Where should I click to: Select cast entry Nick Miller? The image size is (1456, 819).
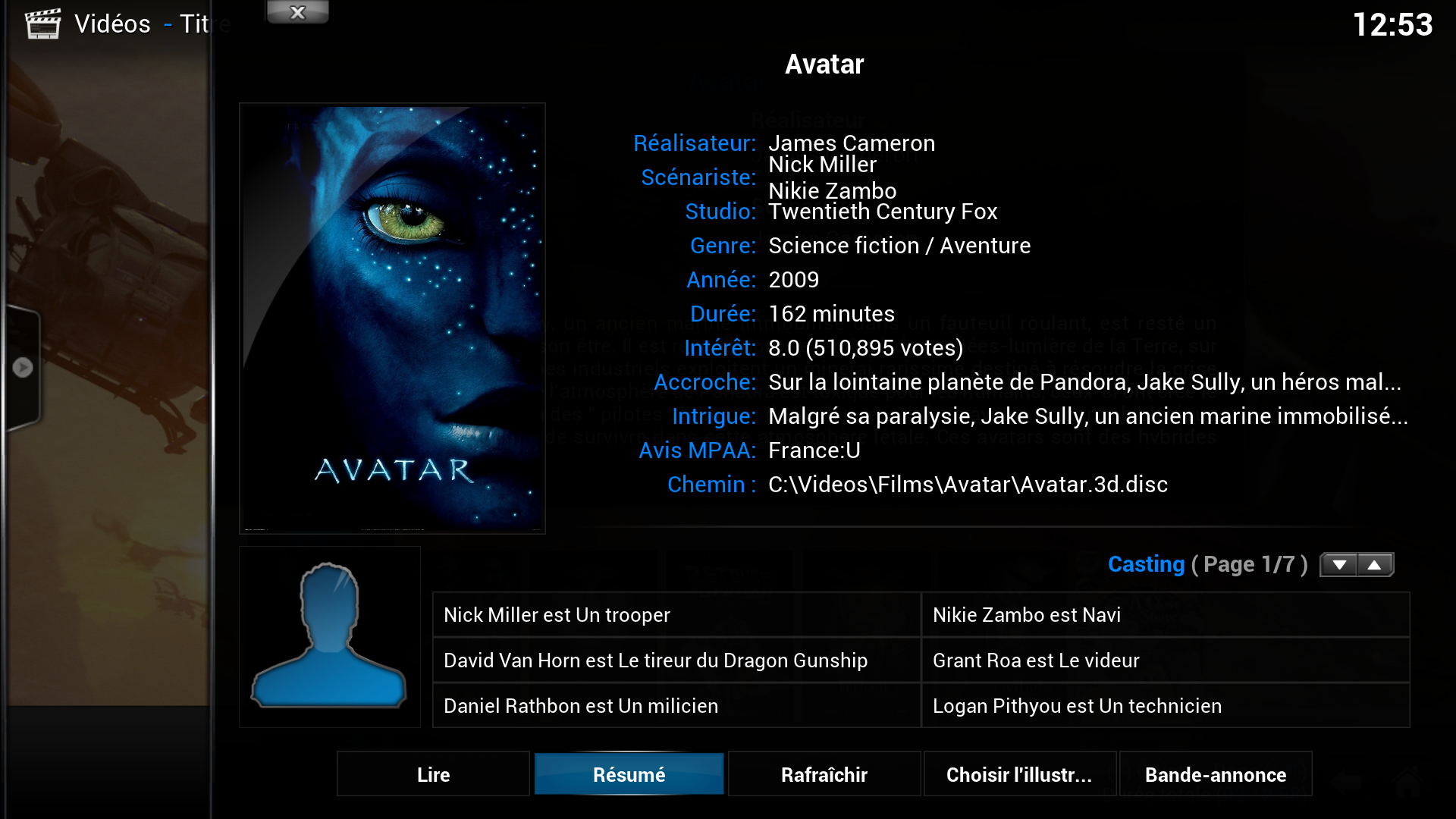(x=676, y=615)
